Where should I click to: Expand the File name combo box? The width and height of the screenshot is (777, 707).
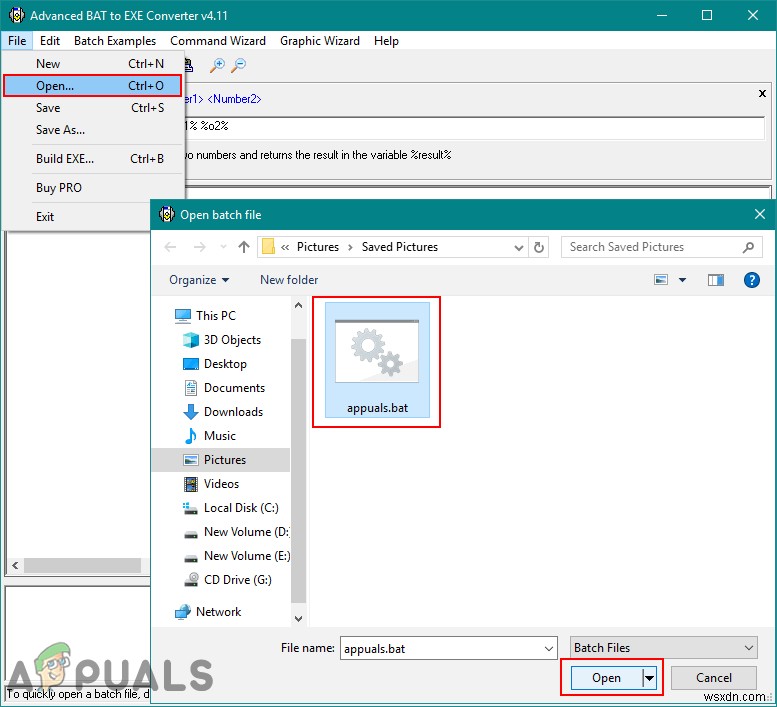coord(549,649)
